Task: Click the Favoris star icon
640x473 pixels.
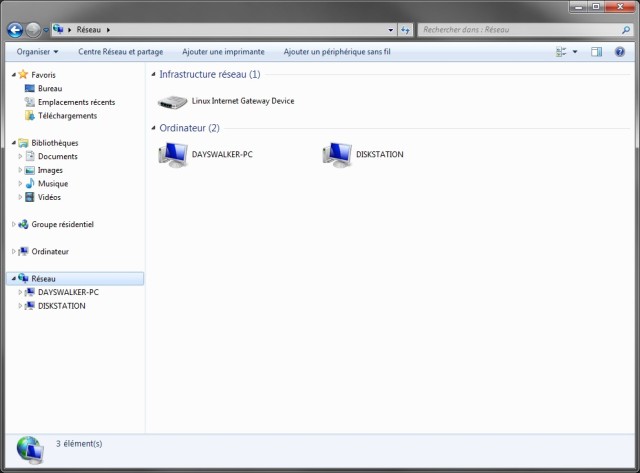Action: (x=23, y=74)
